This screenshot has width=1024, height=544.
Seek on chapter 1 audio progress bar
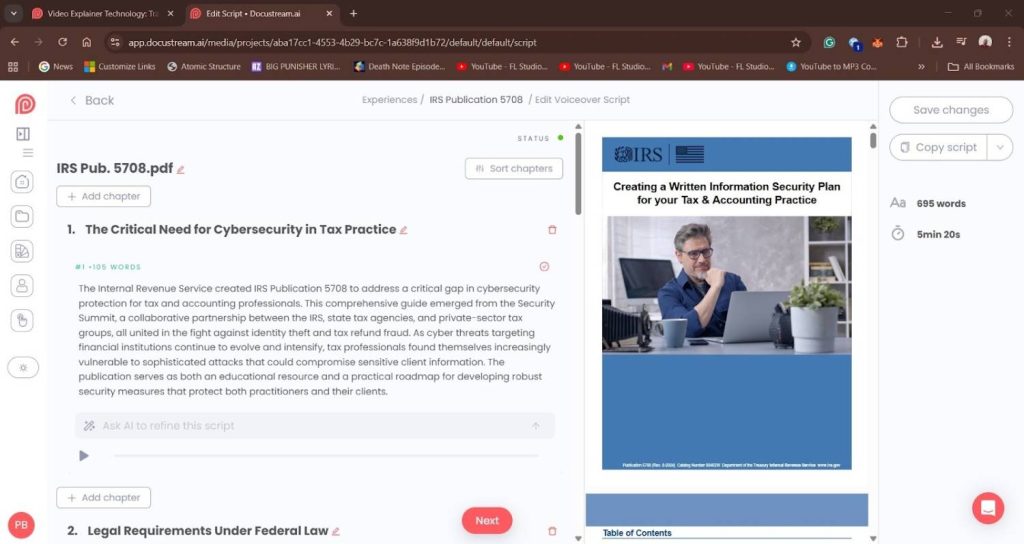327,456
